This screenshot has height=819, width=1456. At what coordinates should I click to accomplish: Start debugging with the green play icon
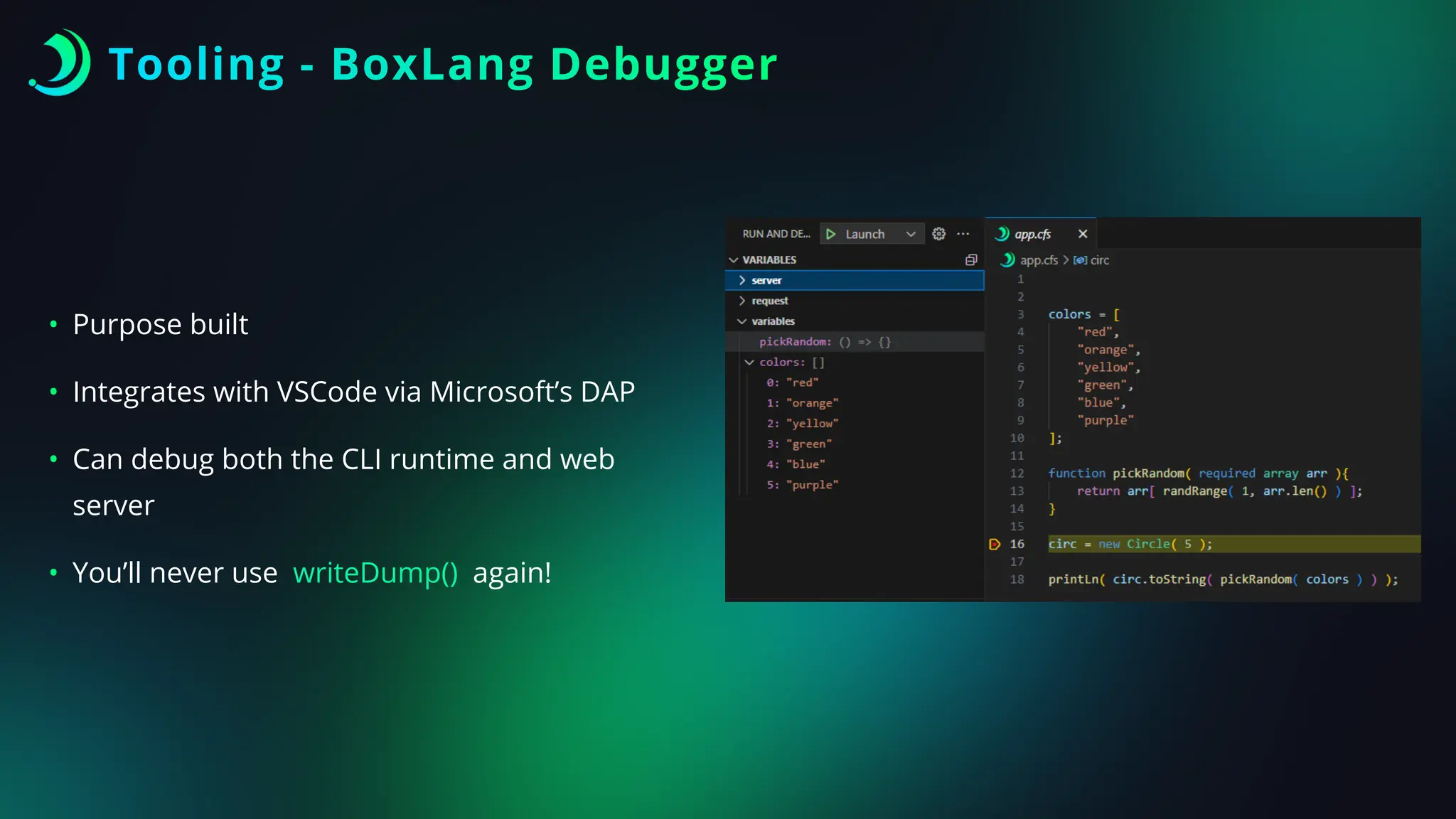coord(830,234)
